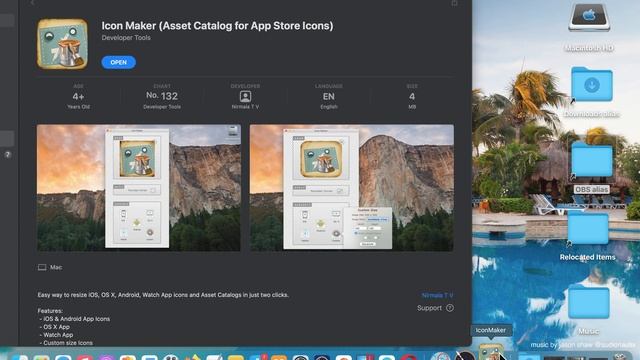Click the Mac platform icon below the screenshots
640x360 pixels.
point(42,267)
